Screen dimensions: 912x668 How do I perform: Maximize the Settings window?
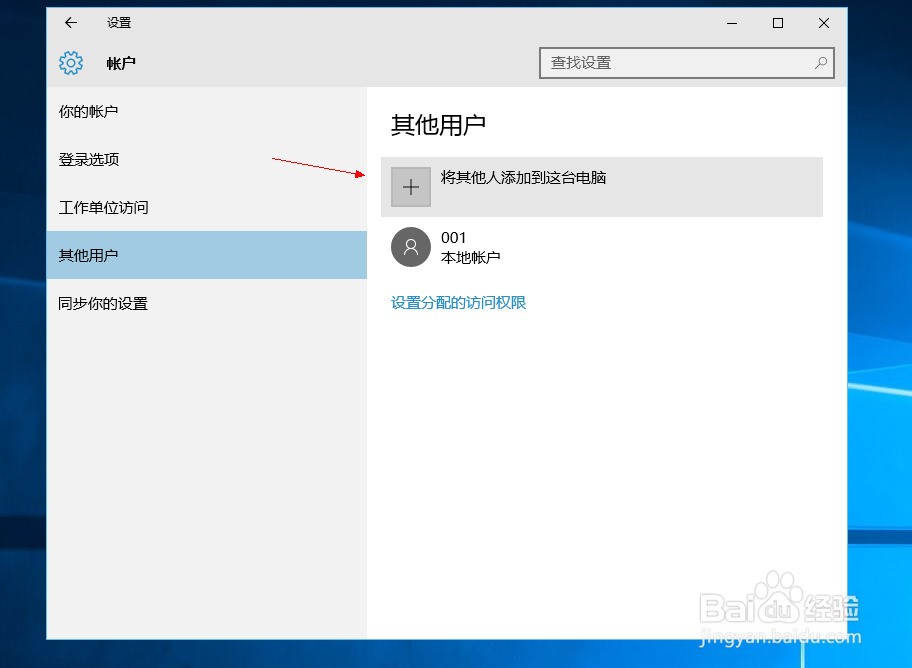[x=778, y=23]
